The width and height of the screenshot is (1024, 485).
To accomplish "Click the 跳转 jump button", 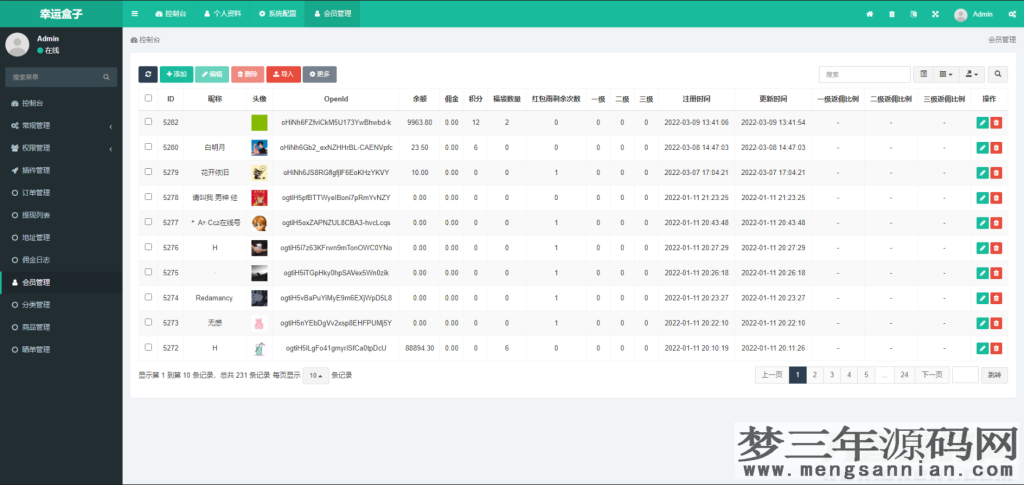I will (x=993, y=375).
